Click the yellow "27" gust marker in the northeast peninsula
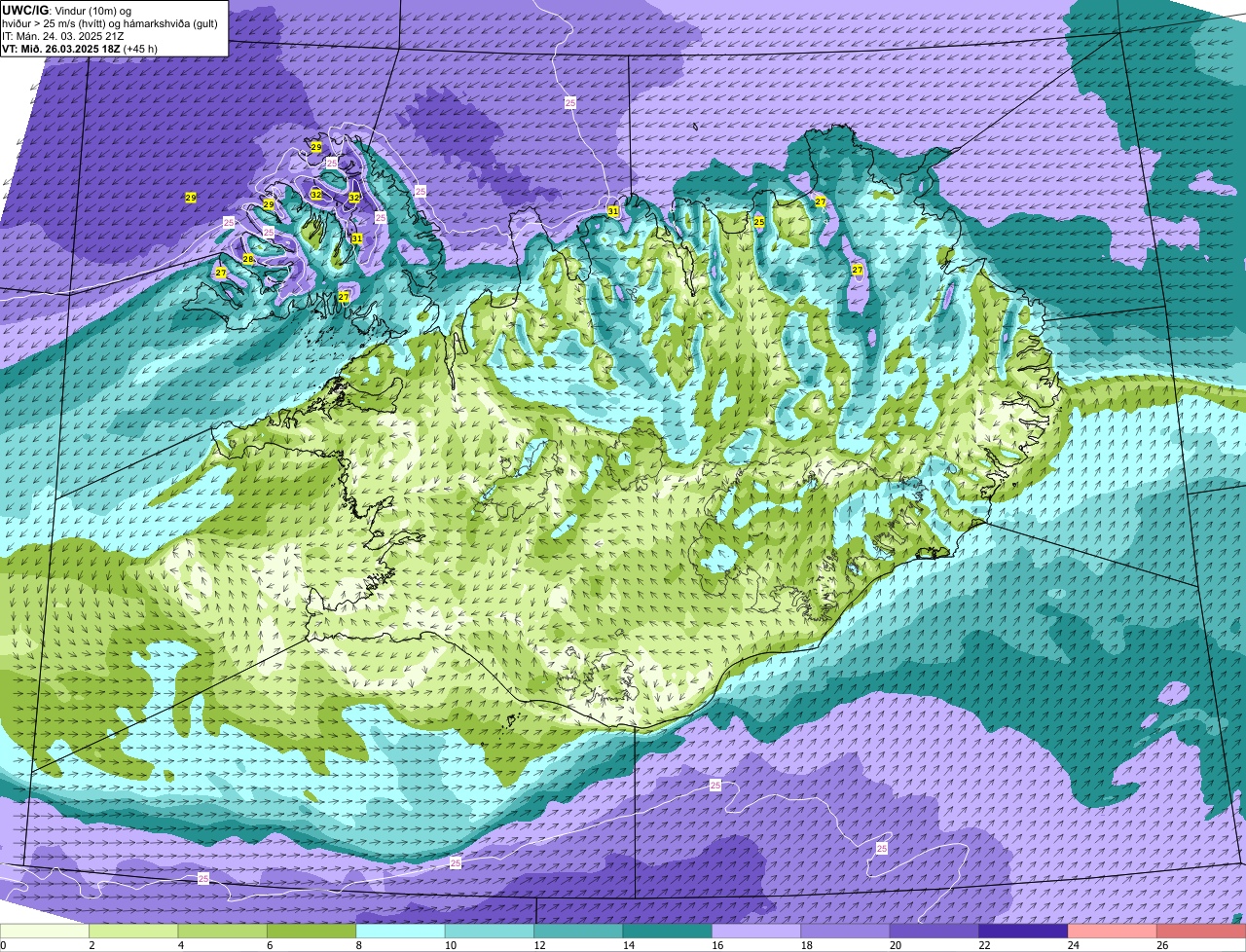 [821, 201]
